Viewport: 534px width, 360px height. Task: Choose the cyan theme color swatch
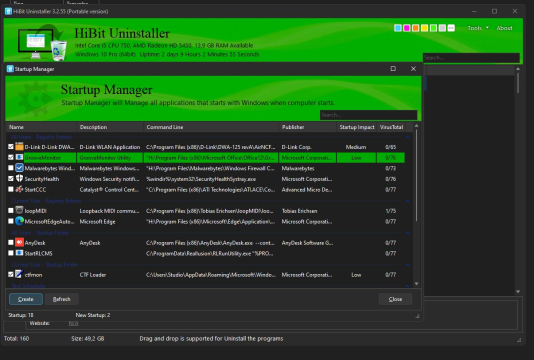pyautogui.click(x=398, y=28)
